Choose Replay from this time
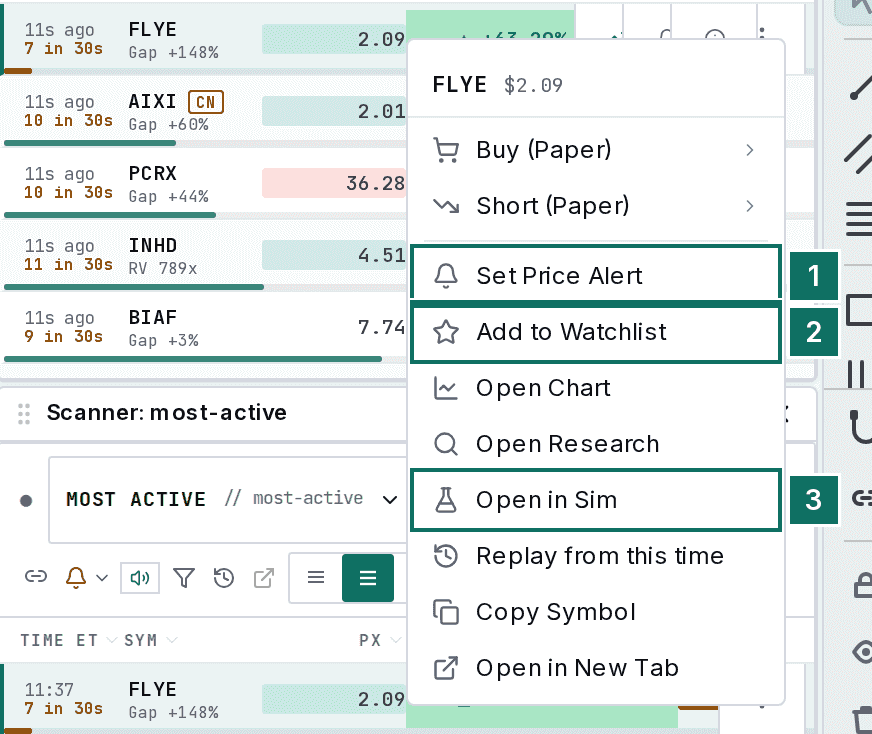The image size is (872, 734). [596, 556]
